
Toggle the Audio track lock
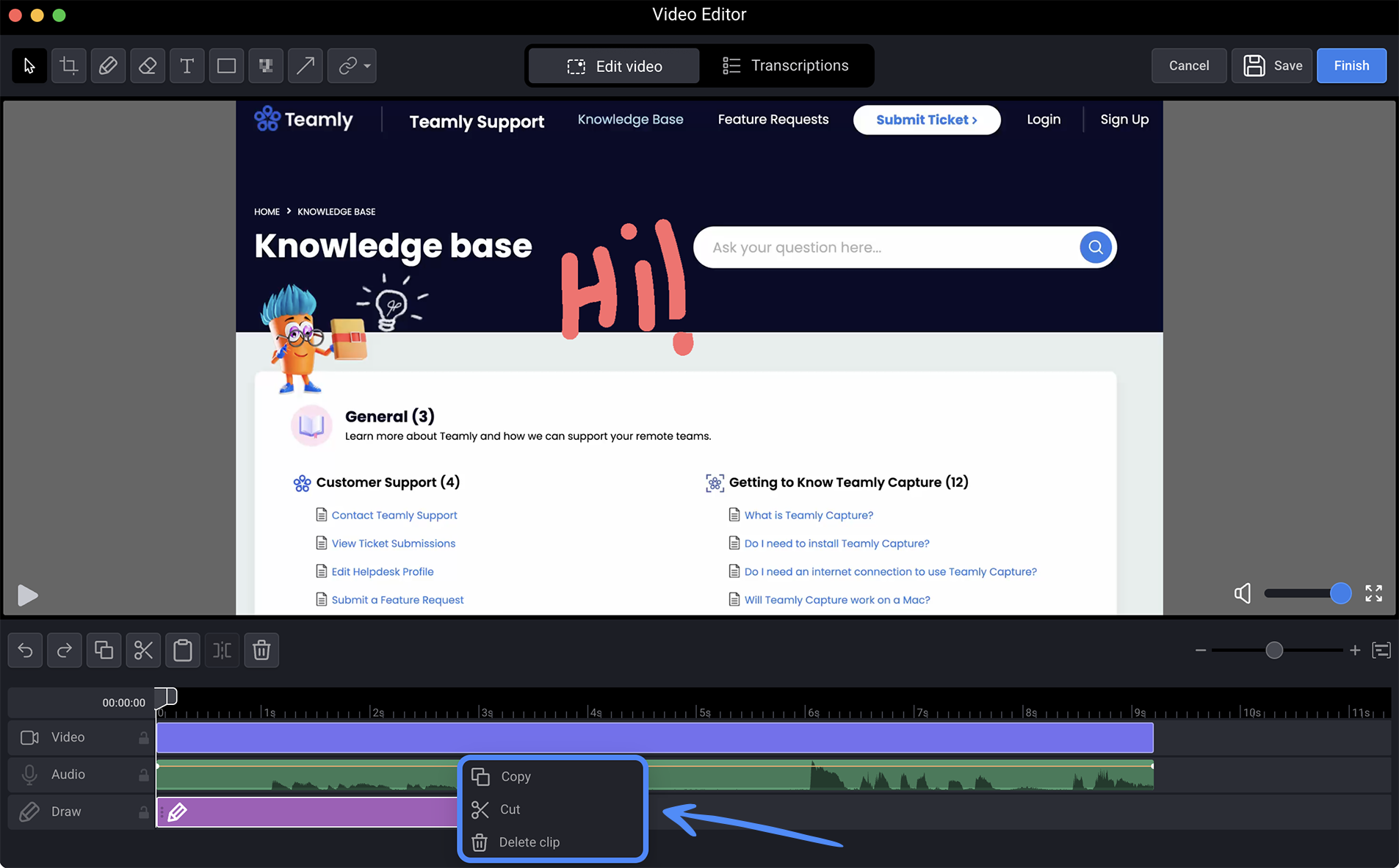144,775
